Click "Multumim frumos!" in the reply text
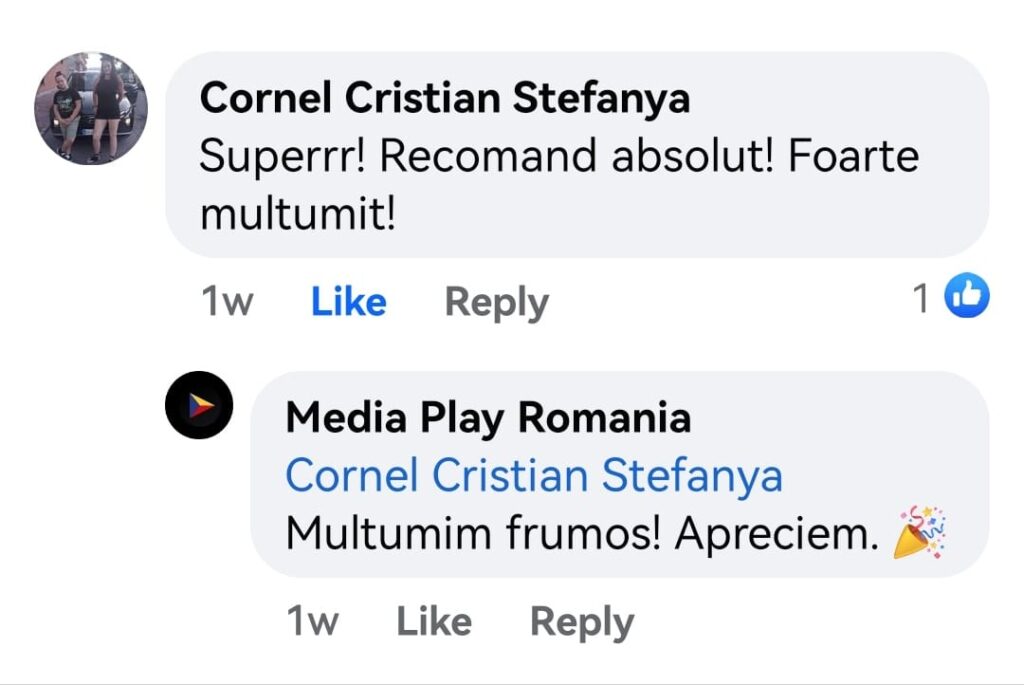 click(x=474, y=534)
